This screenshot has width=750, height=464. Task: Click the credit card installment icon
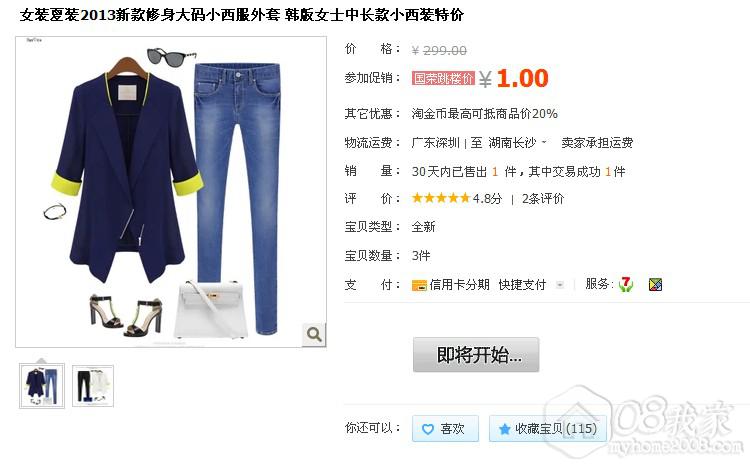(419, 286)
